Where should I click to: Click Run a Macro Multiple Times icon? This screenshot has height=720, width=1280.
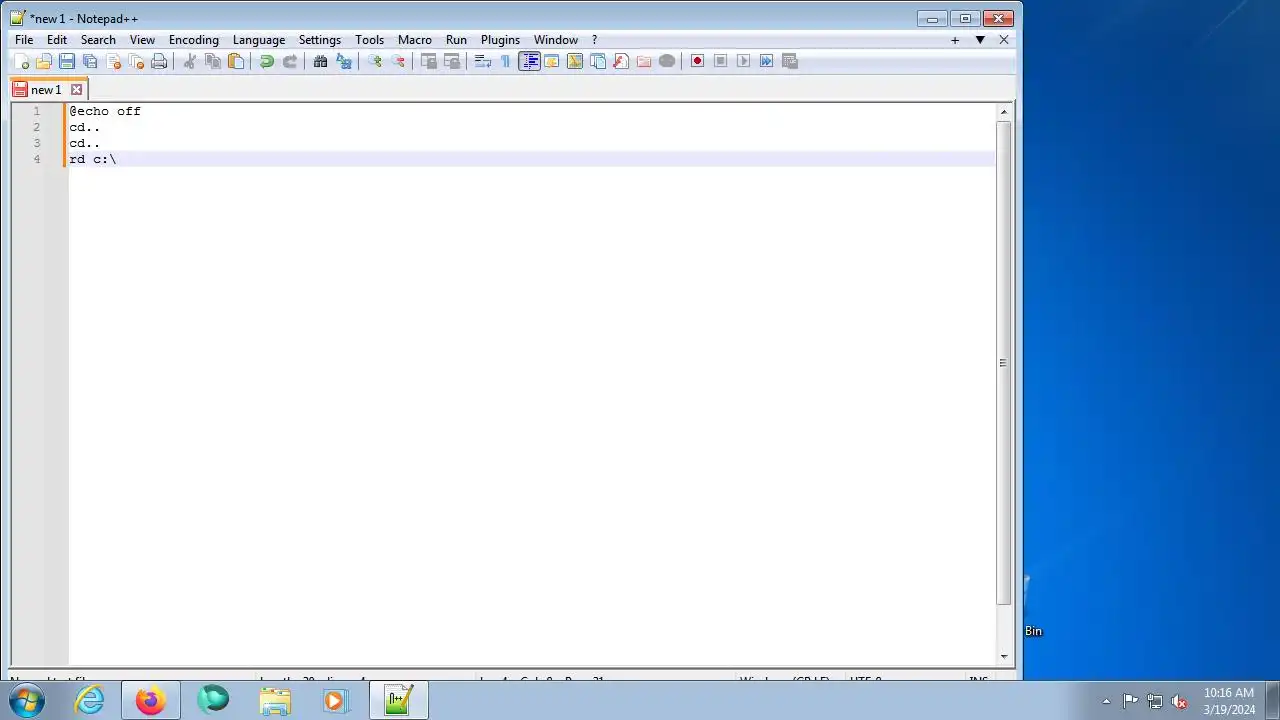tap(767, 61)
